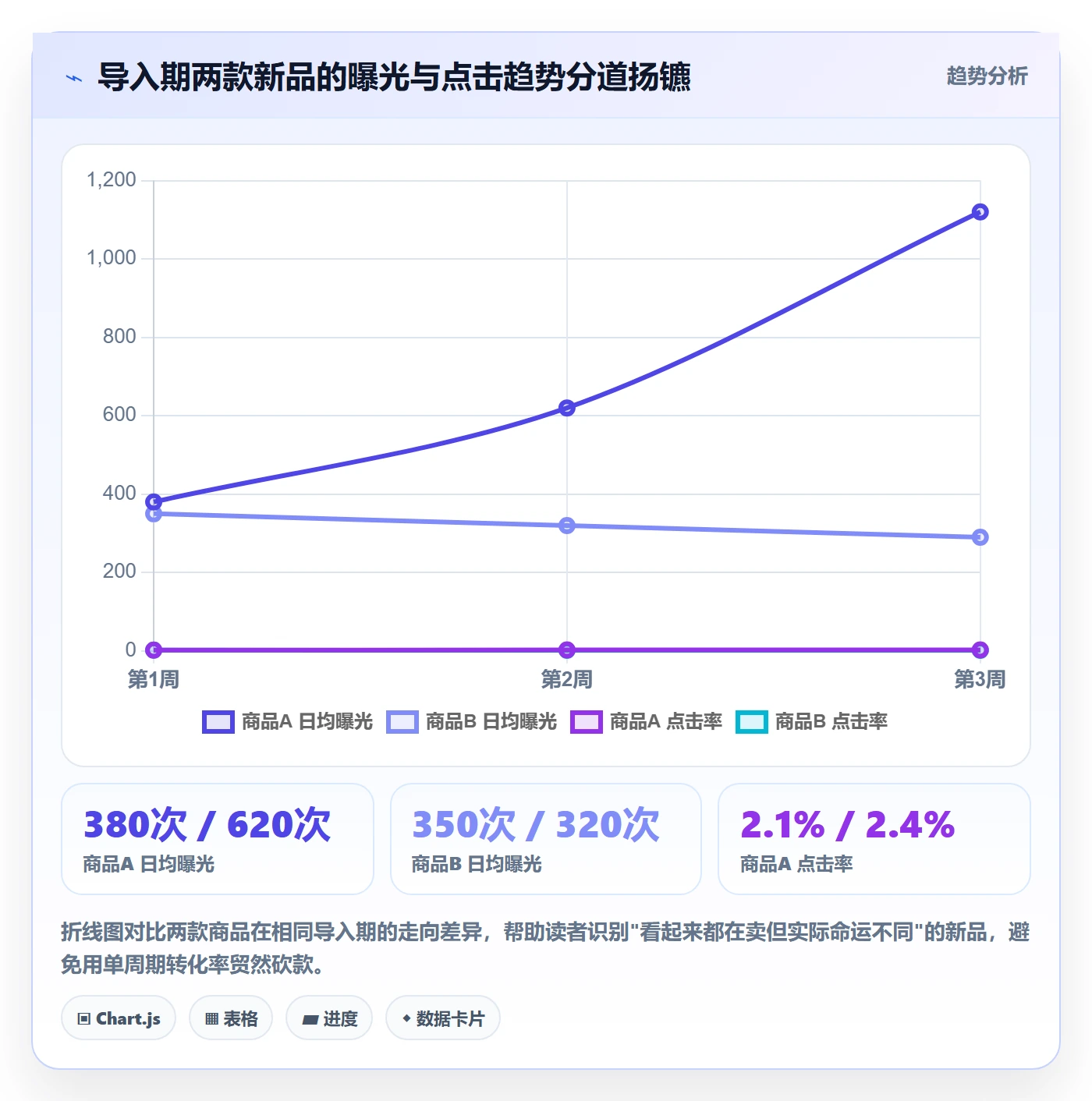Click the square icon in Chart.js chip
This screenshot has height=1101, width=1092.
click(x=84, y=1019)
